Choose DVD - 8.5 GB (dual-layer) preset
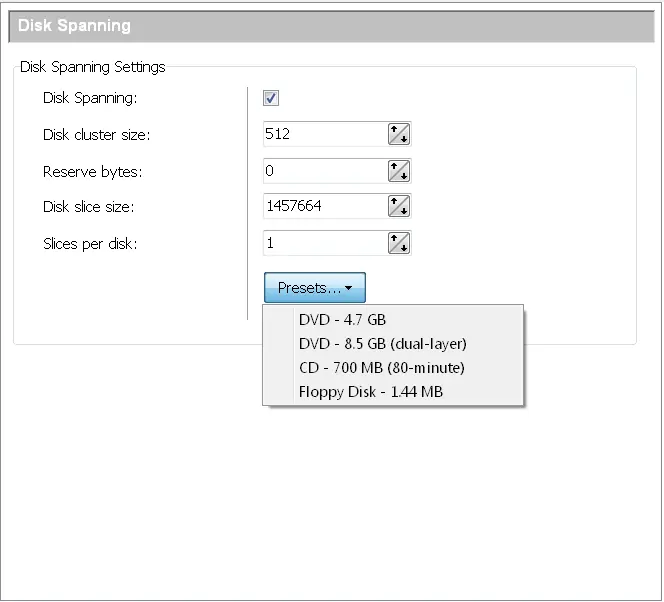This screenshot has width=664, height=602. coord(393,344)
